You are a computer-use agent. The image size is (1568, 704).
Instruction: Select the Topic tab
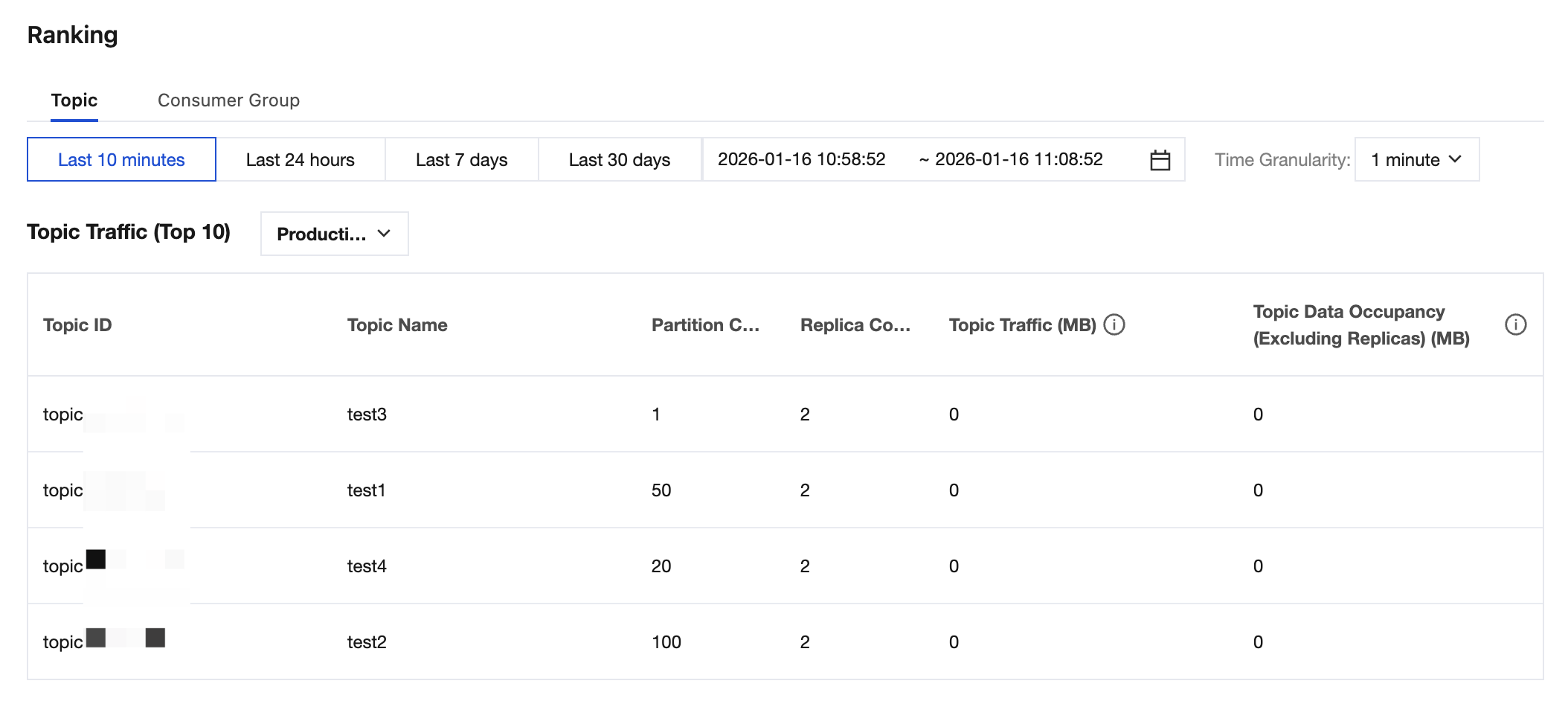[74, 100]
